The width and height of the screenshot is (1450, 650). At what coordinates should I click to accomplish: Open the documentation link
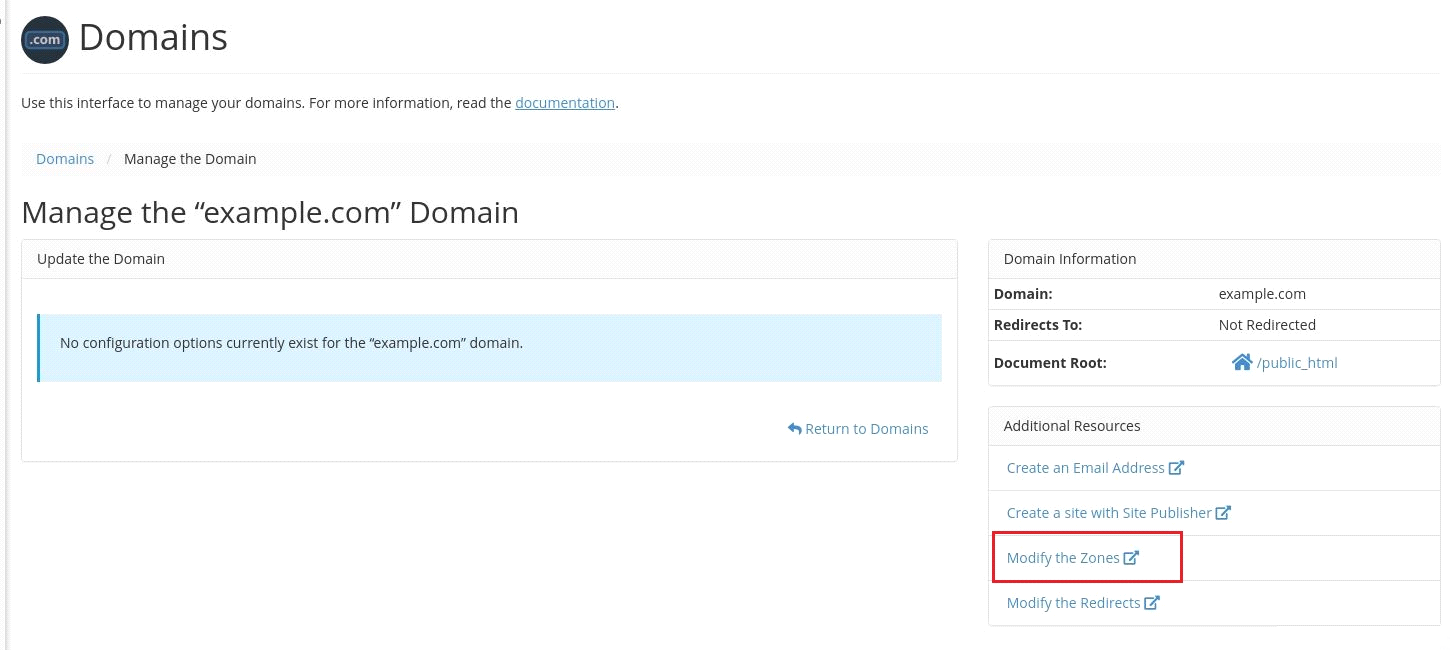point(565,103)
